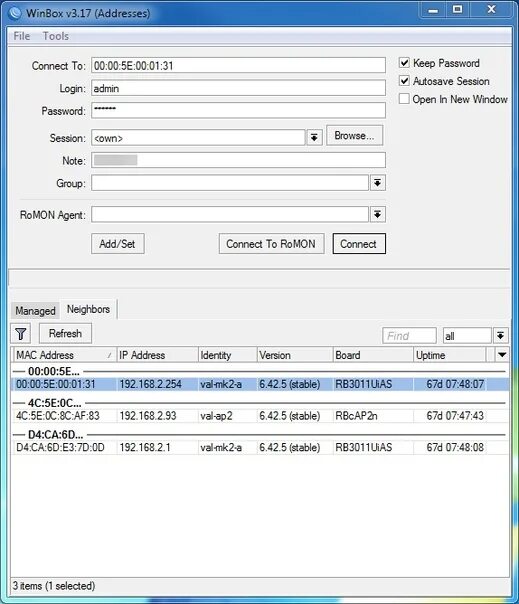This screenshot has width=519, height=604.
Task: Sort by Uptime column header
Action: coord(450,355)
